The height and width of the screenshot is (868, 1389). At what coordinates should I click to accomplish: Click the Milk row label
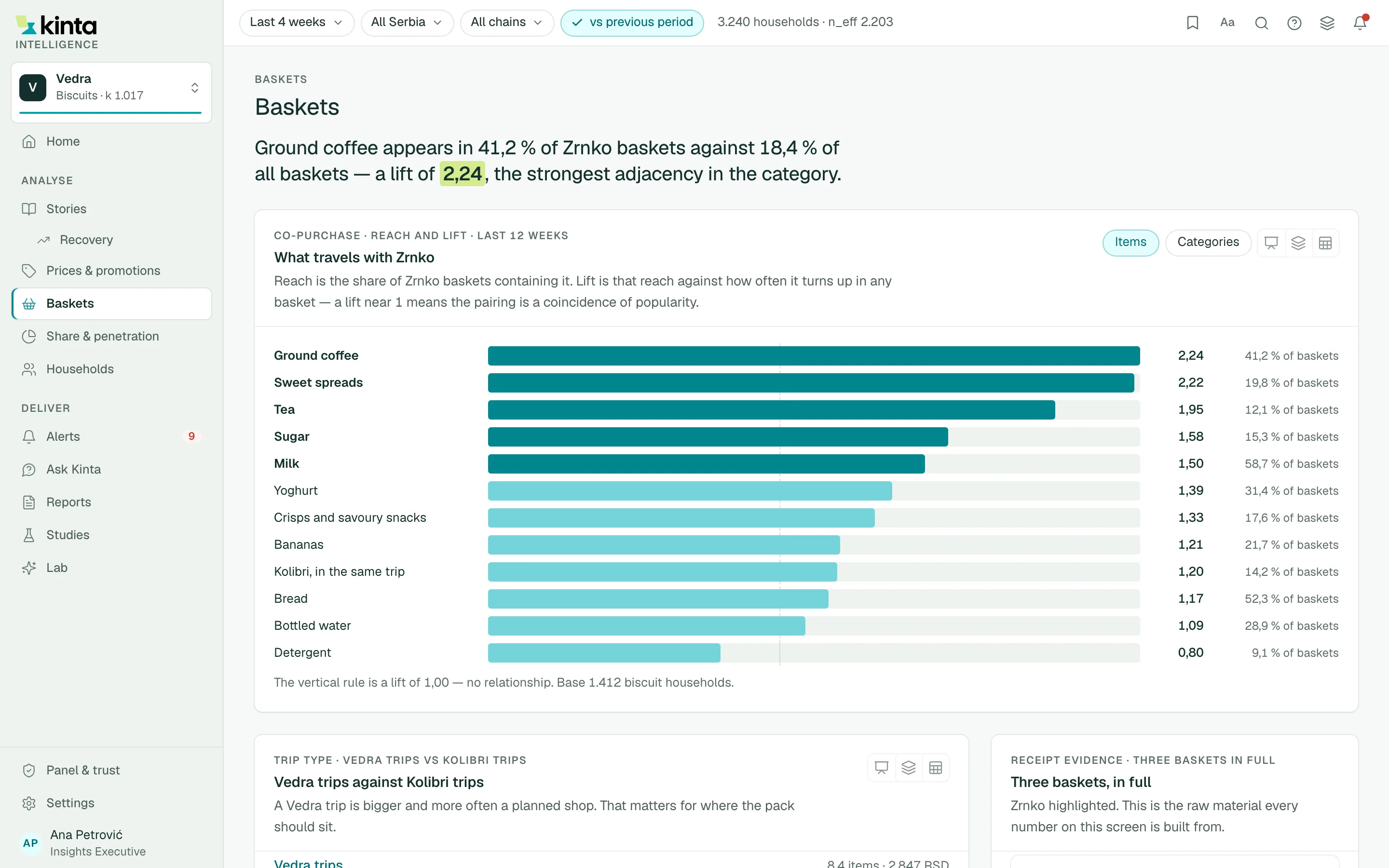tap(286, 464)
